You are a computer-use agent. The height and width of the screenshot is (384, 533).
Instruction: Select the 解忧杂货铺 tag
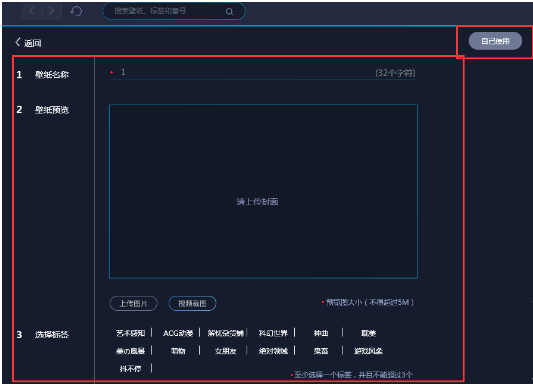pyautogui.click(x=226, y=333)
